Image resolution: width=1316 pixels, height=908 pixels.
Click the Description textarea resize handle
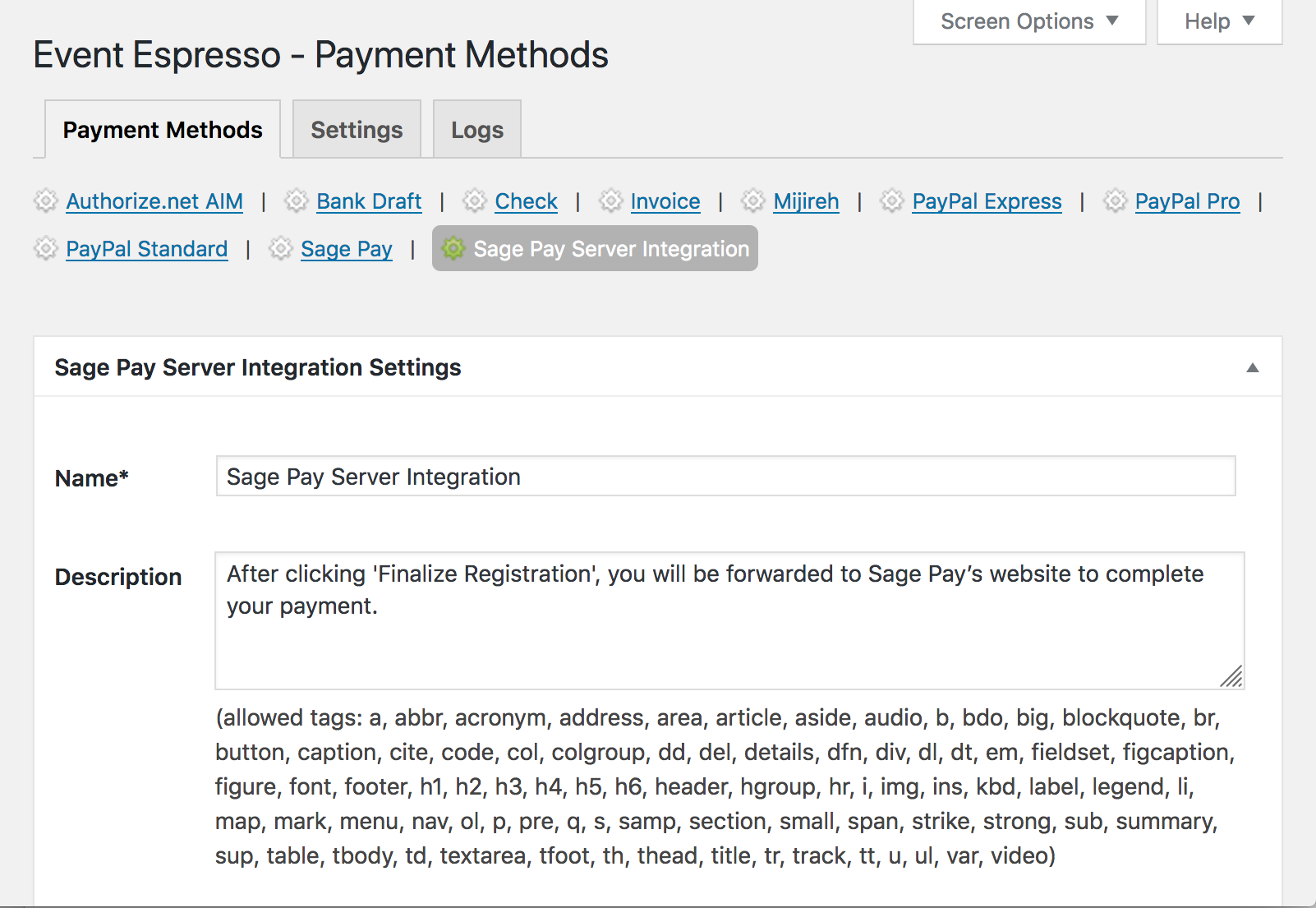(x=1231, y=676)
